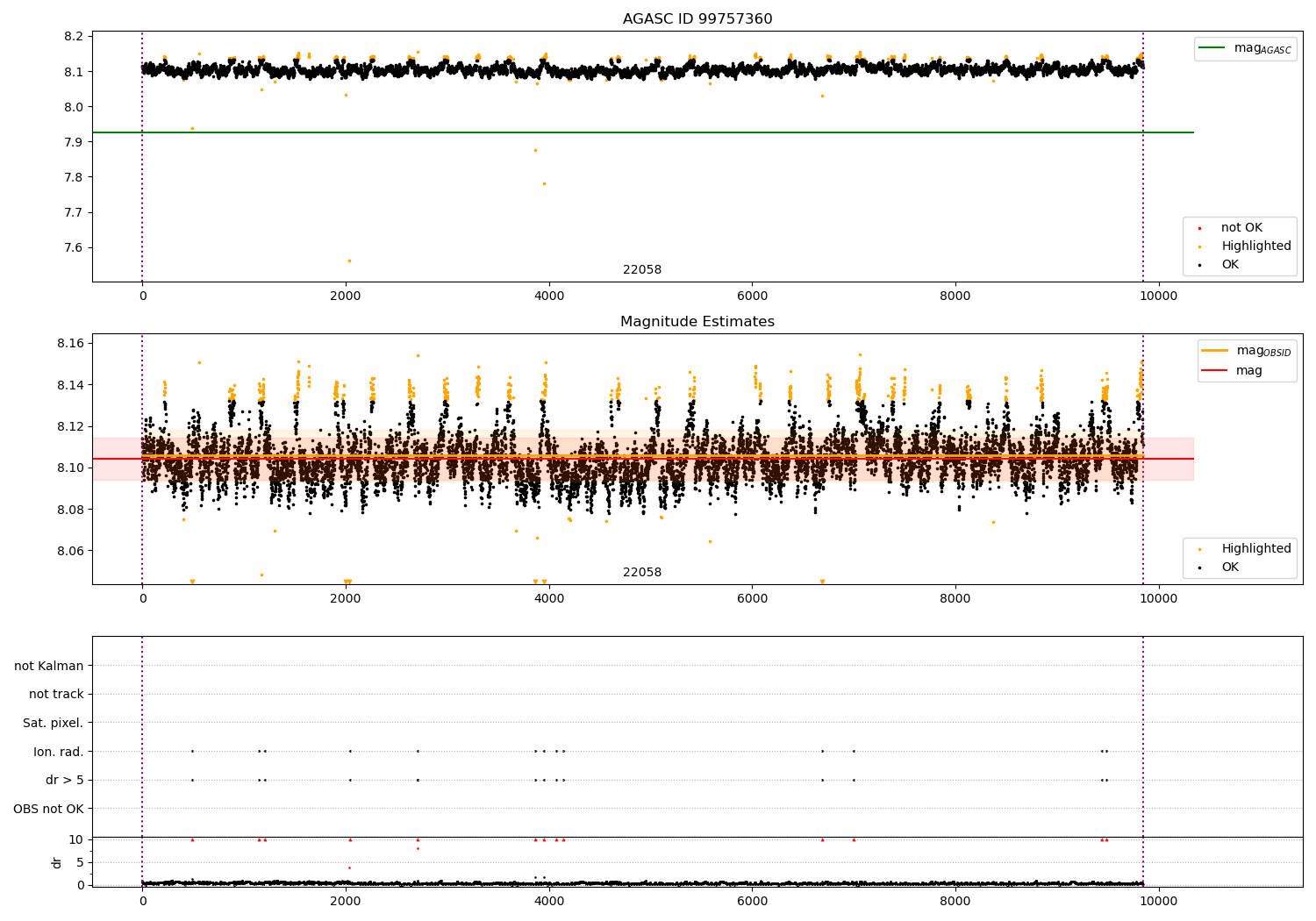This screenshot has height=921, width=1316.
Task: Click the '10000' x-tick under top plot
Action: (1159, 296)
